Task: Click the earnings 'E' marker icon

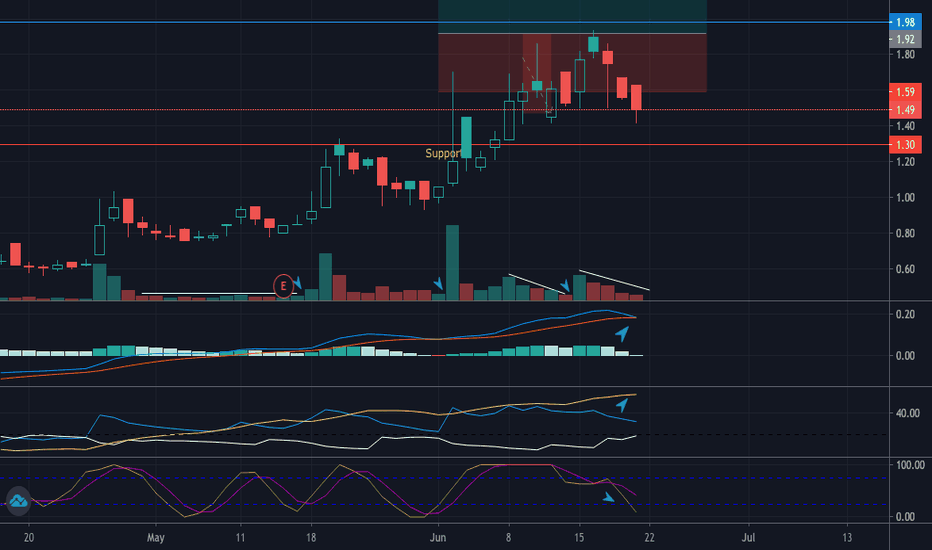Action: [284, 286]
